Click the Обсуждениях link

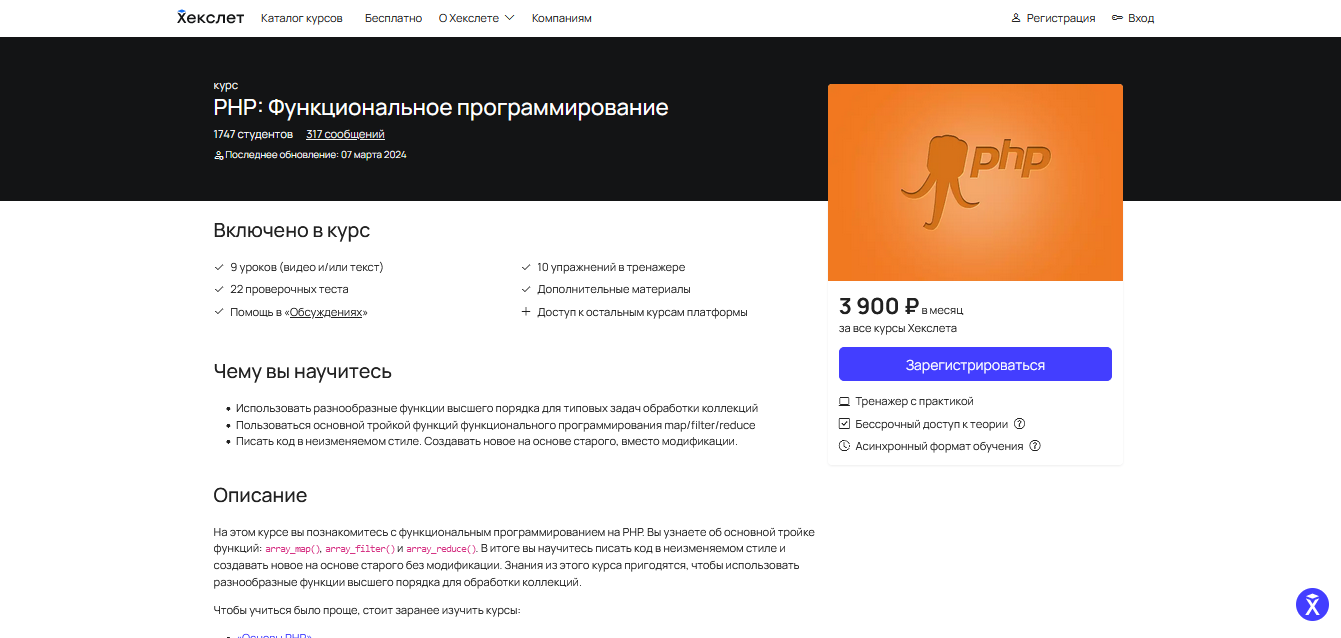point(326,312)
